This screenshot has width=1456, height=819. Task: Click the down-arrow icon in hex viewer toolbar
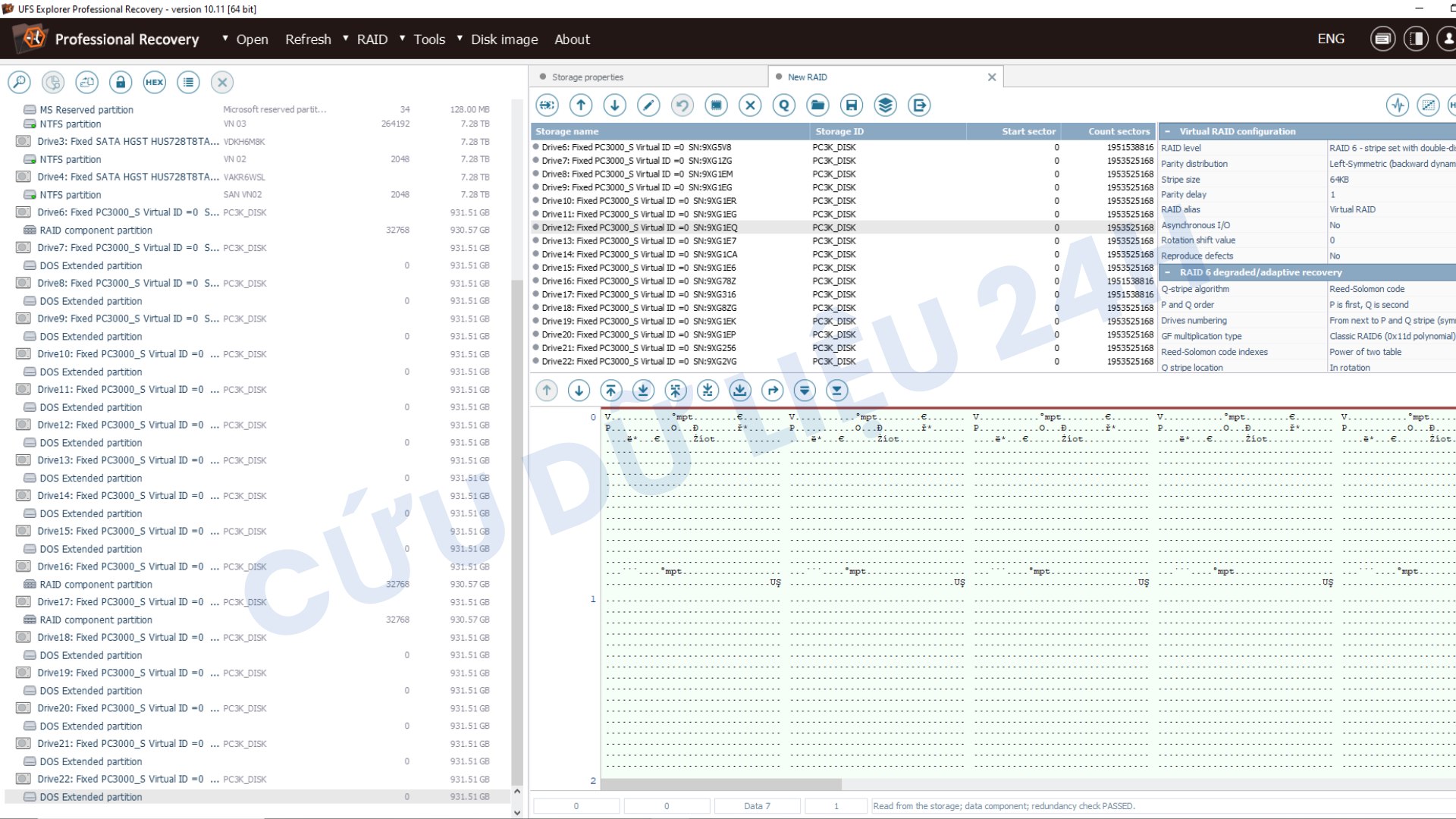coord(579,391)
